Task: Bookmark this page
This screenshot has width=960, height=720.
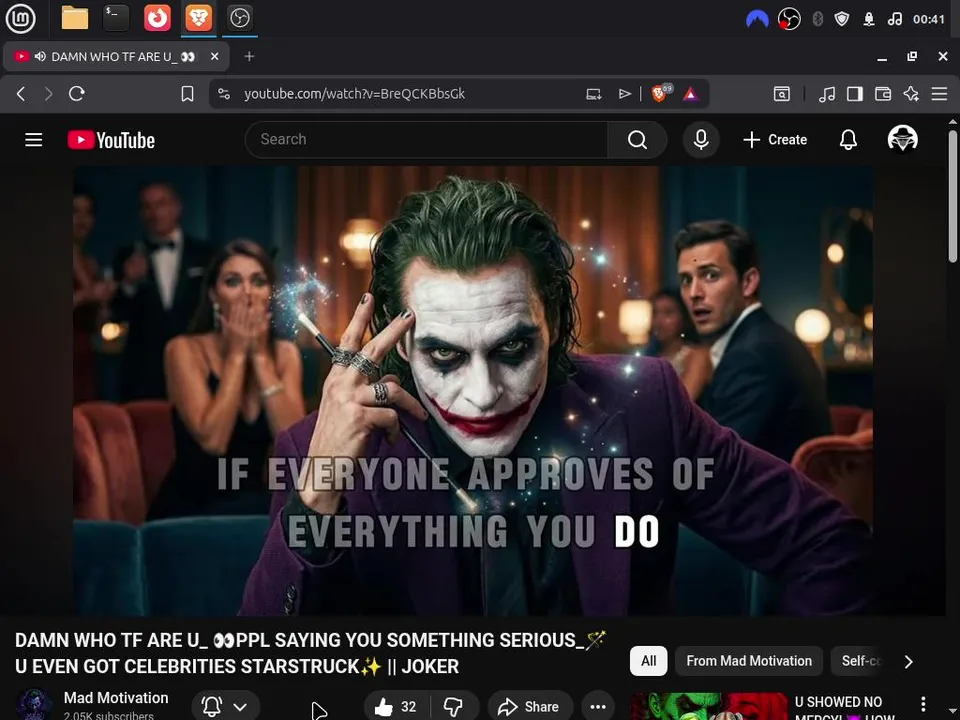Action: pos(187,94)
